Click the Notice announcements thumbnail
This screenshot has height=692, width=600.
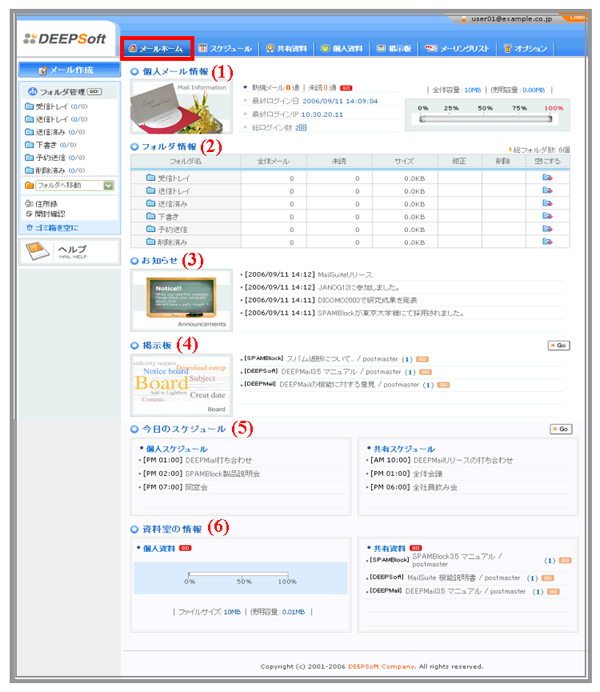181,300
